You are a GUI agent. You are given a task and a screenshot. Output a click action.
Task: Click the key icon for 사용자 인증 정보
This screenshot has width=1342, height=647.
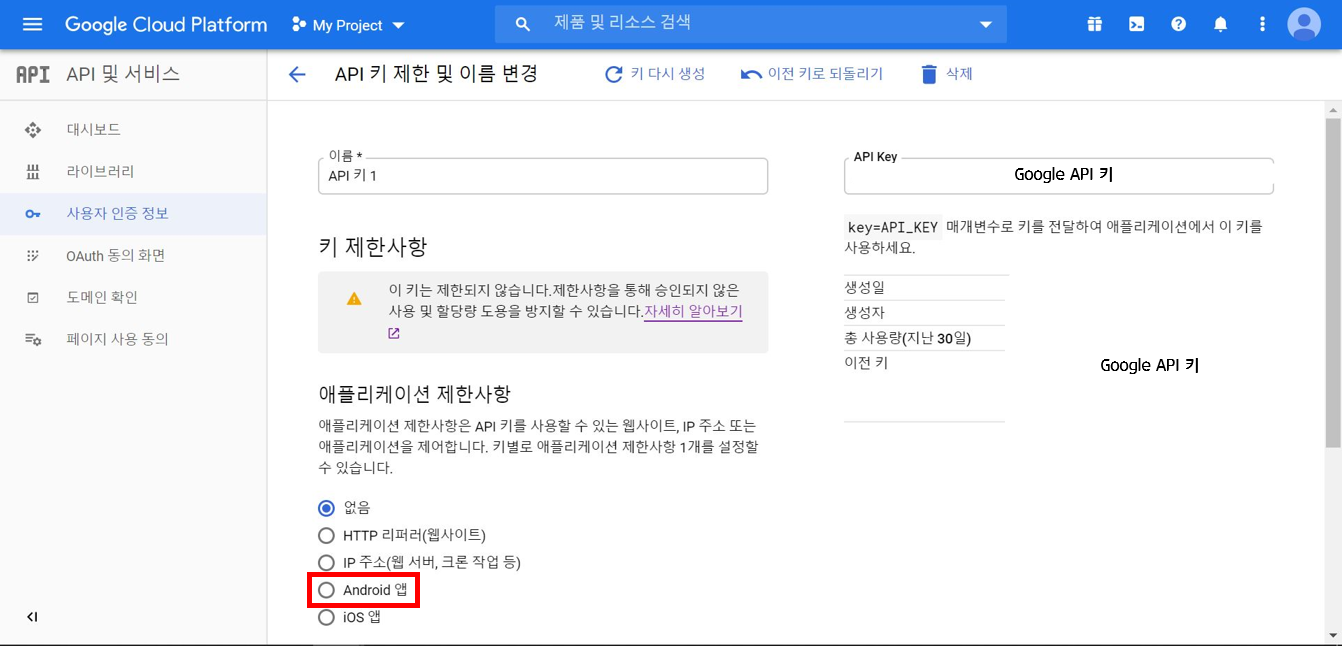pyautogui.click(x=33, y=214)
